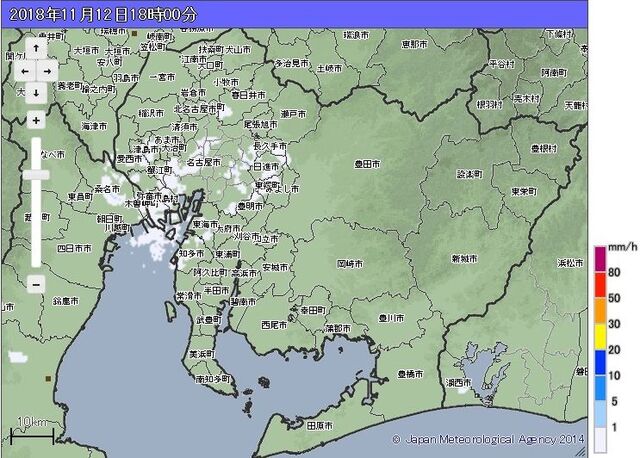Click the 豊橋市 map label
Image resolution: width=640 pixels, height=458 pixels.
(410, 374)
